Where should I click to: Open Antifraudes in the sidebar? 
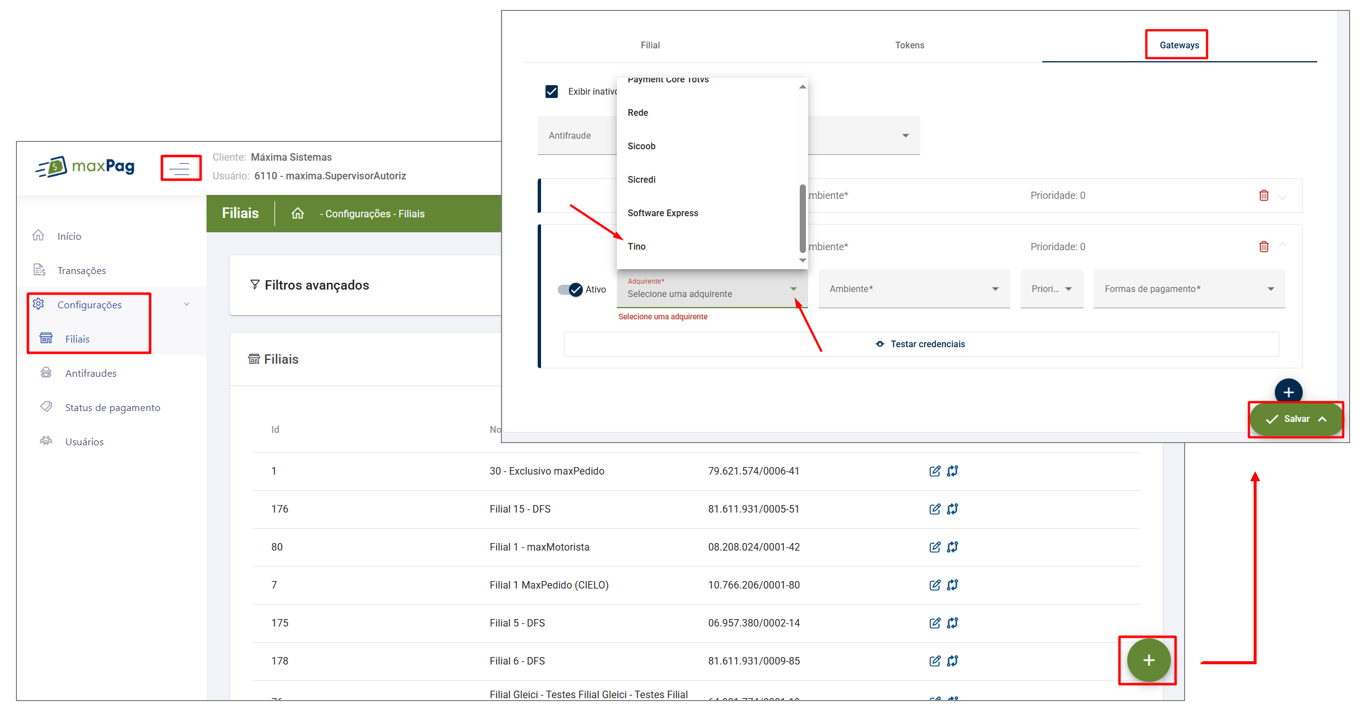pos(90,373)
